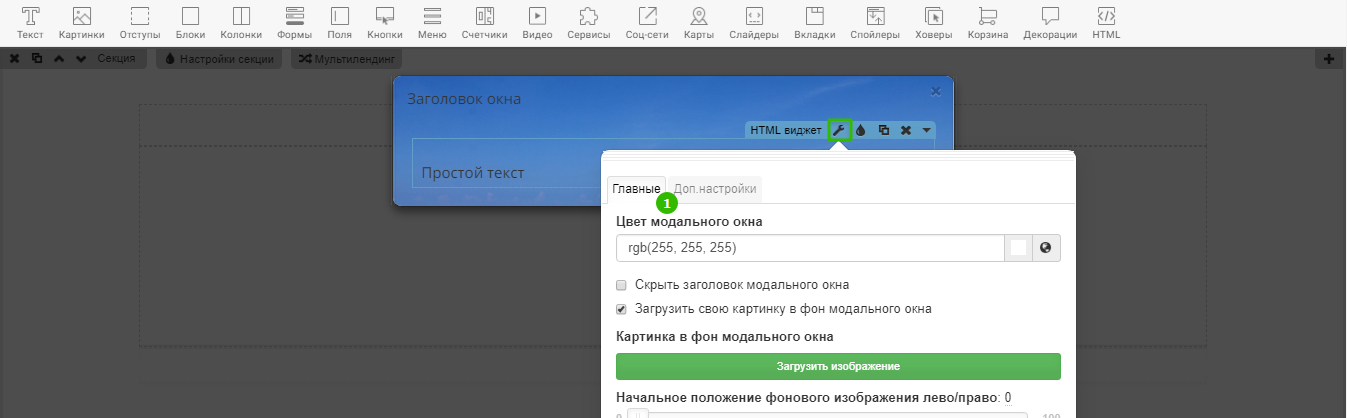
Task: Select the Текст tool in the toolbar
Action: click(x=30, y=22)
